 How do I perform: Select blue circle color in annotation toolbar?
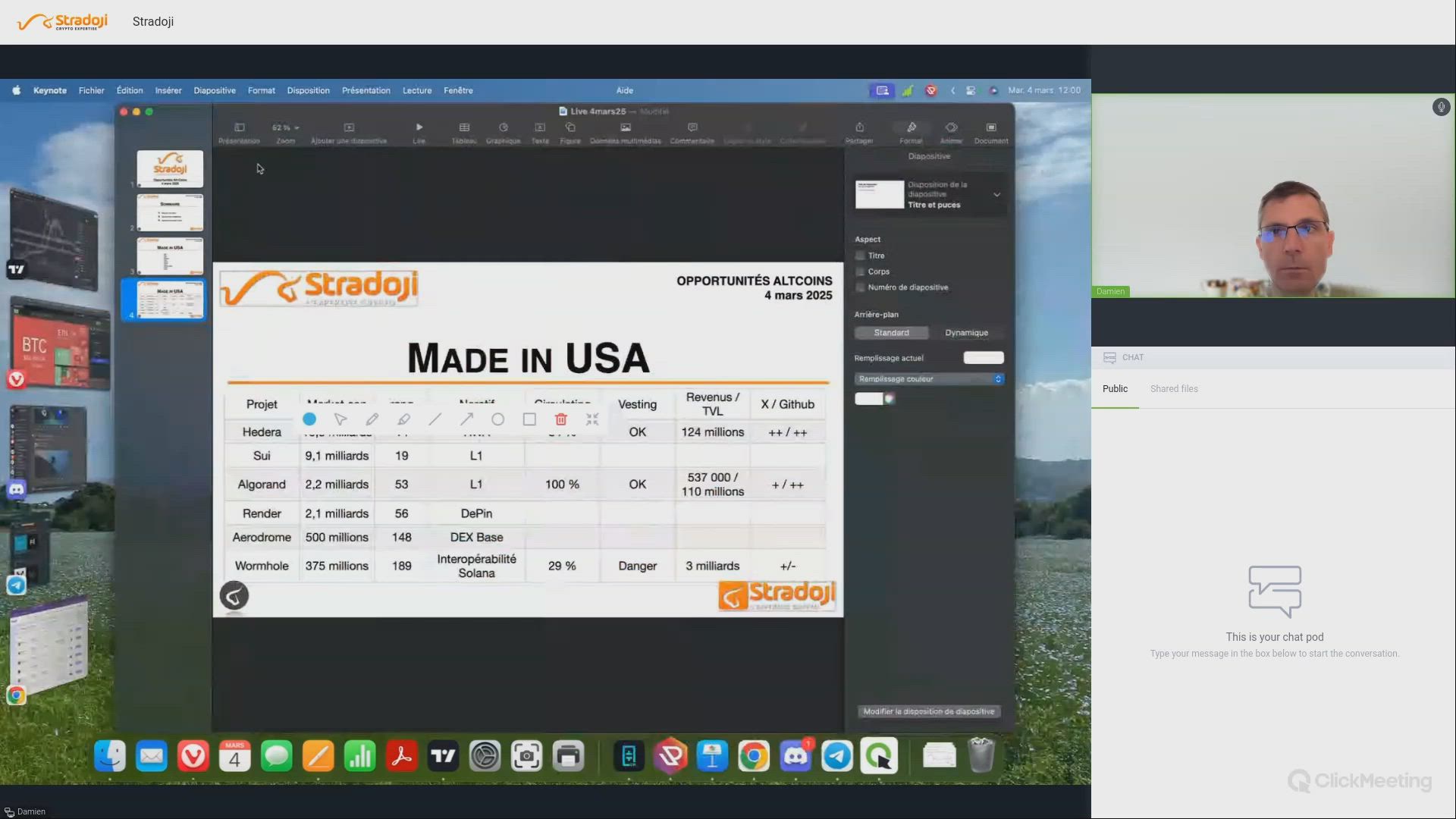[309, 419]
